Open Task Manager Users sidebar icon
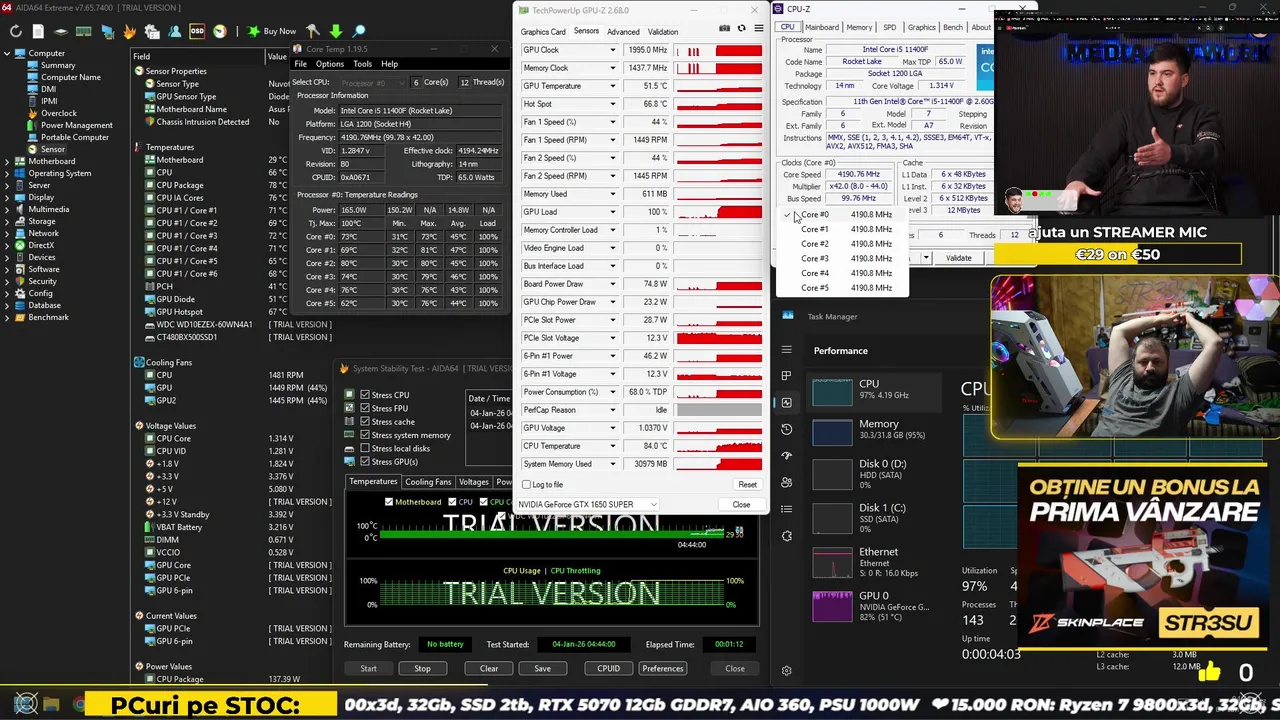The image size is (1280, 720). point(786,483)
